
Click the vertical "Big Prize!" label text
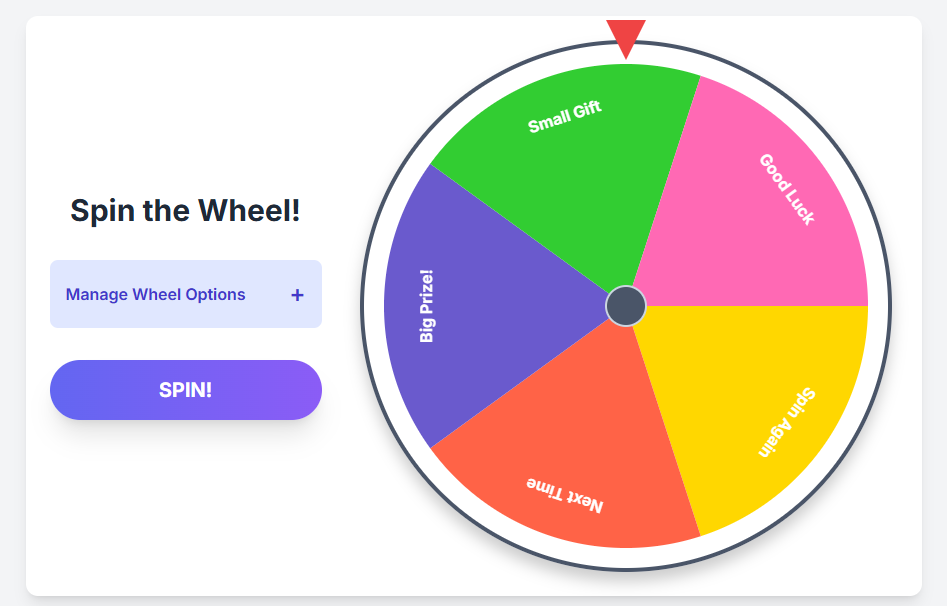pos(427,306)
